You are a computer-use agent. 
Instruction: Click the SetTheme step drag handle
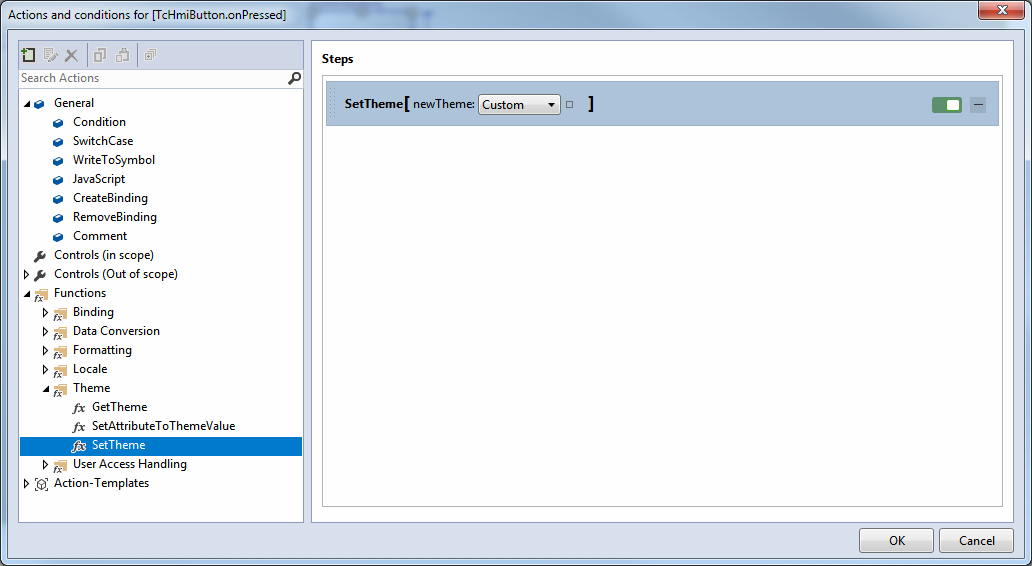tap(332, 104)
